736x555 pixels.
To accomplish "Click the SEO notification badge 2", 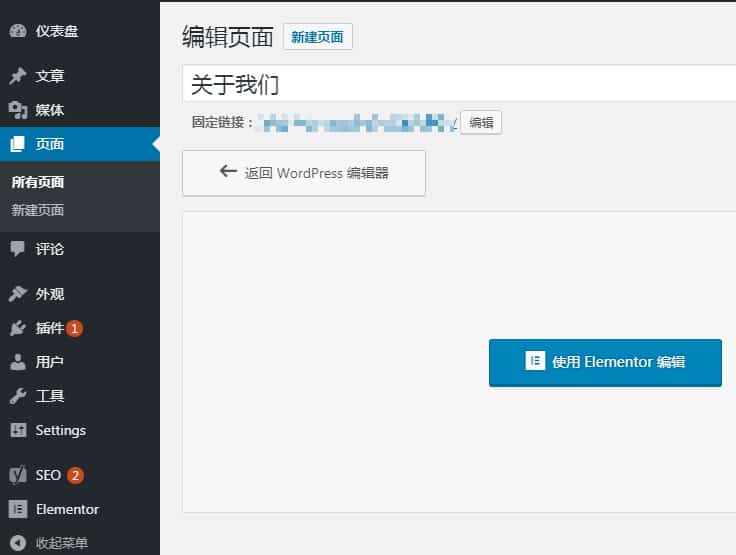I will click(x=75, y=475).
